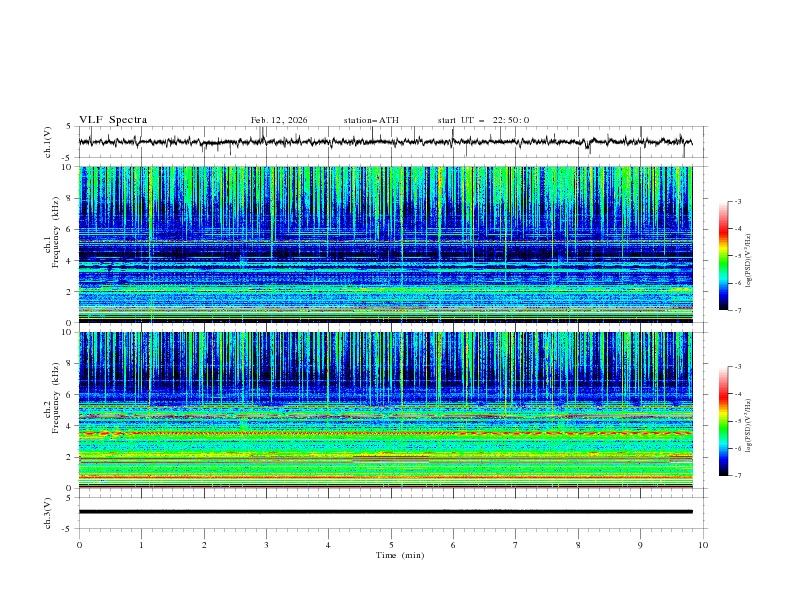
Task: Click the 0 minute tick on the time axis
Action: (x=79, y=544)
